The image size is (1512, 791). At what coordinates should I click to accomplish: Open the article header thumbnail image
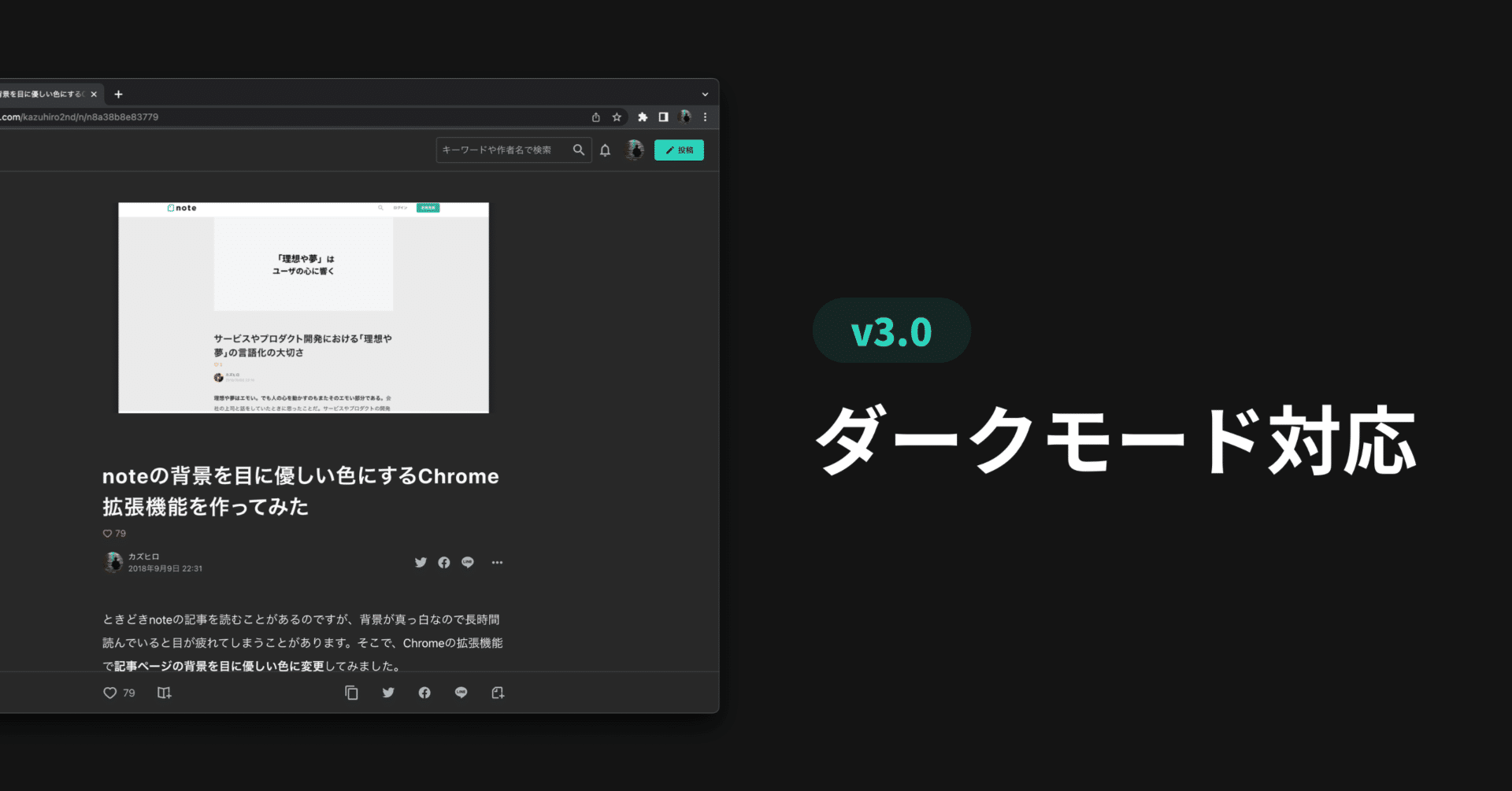coord(303,308)
